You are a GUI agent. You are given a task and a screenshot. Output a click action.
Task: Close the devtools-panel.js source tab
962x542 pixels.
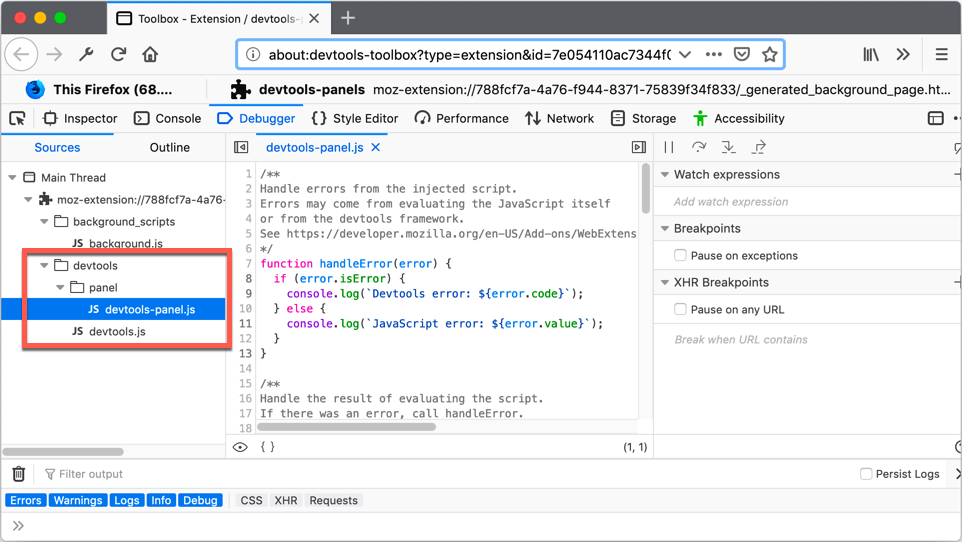point(375,147)
